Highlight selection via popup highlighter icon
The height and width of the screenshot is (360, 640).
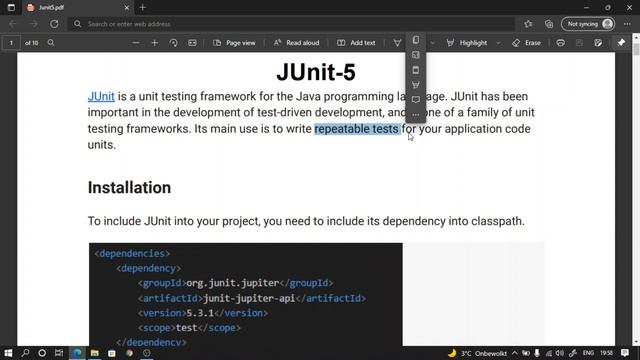(x=416, y=85)
